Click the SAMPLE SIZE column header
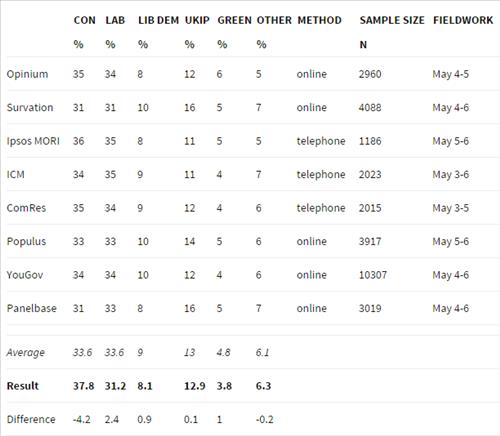Screen dimensions: 500x436 (392, 20)
